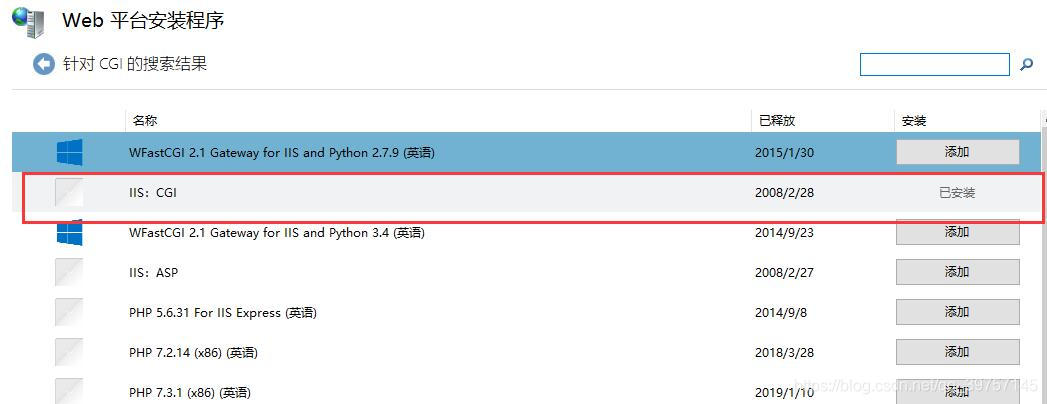
Task: Click the IIS: ASP product icon
Action: pos(69,272)
